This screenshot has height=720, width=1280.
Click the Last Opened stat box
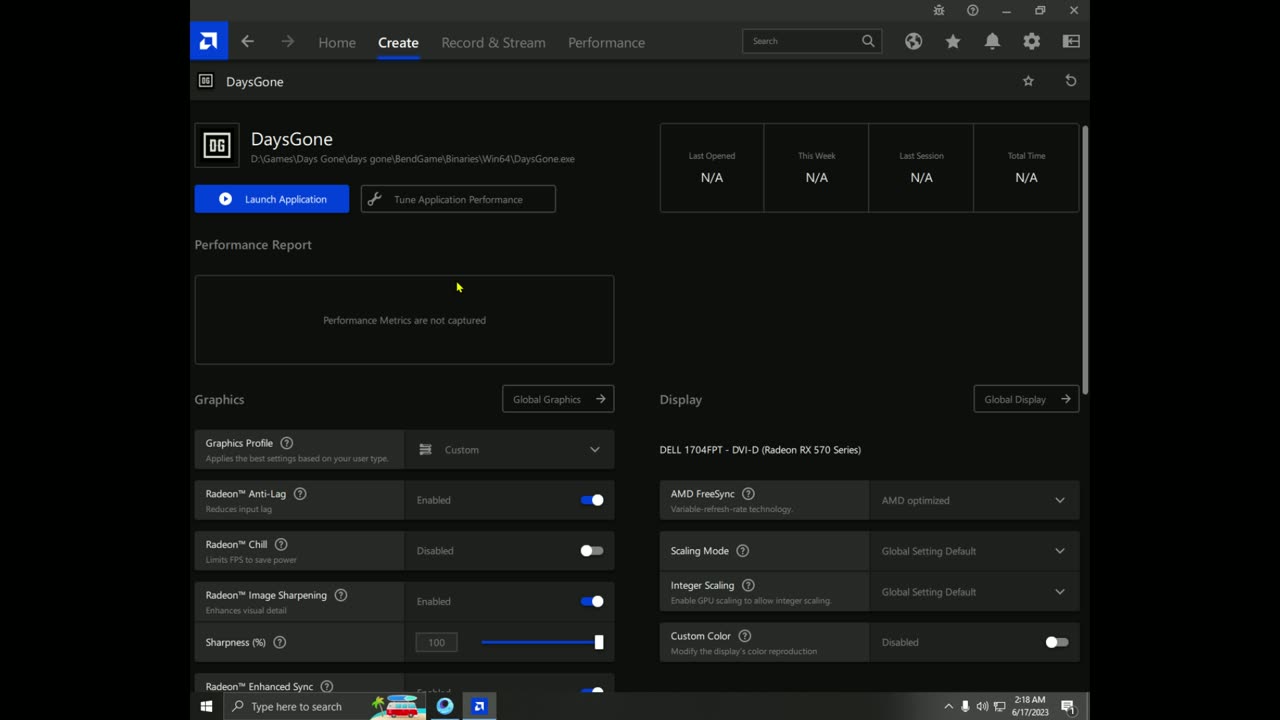point(712,168)
